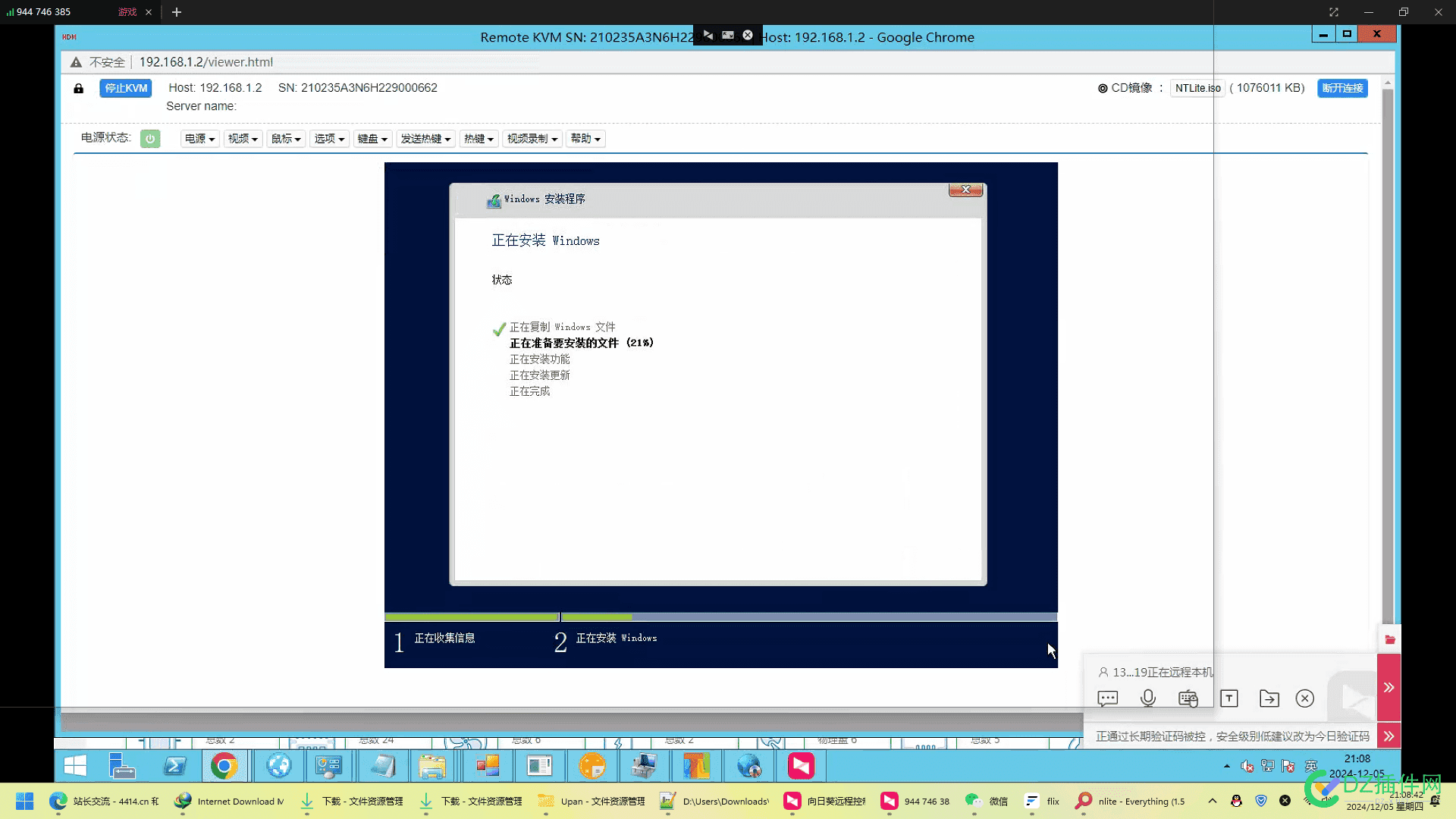This screenshot has height=819, width=1456.
Task: Click the QQ penguin tray icon
Action: (1236, 801)
